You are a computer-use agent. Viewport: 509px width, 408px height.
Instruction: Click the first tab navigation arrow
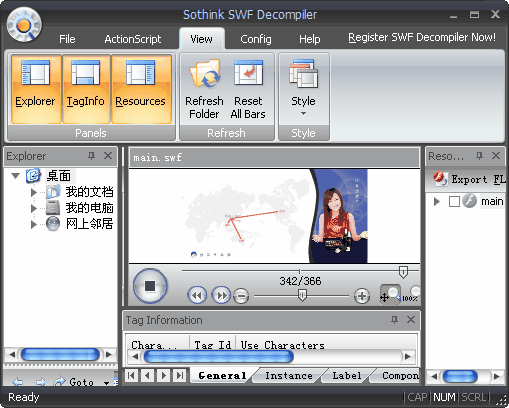[x=131, y=376]
